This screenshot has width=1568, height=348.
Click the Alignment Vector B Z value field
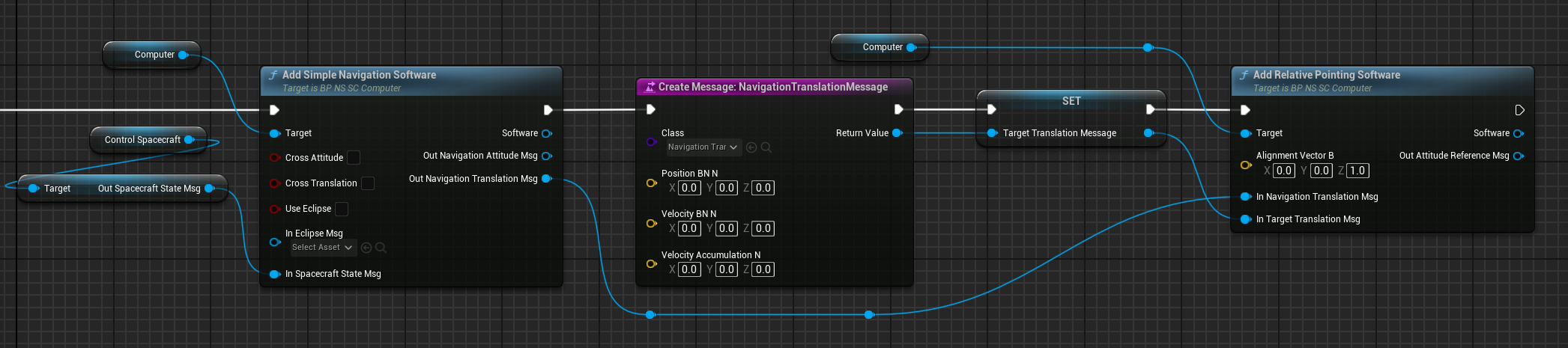click(1357, 171)
